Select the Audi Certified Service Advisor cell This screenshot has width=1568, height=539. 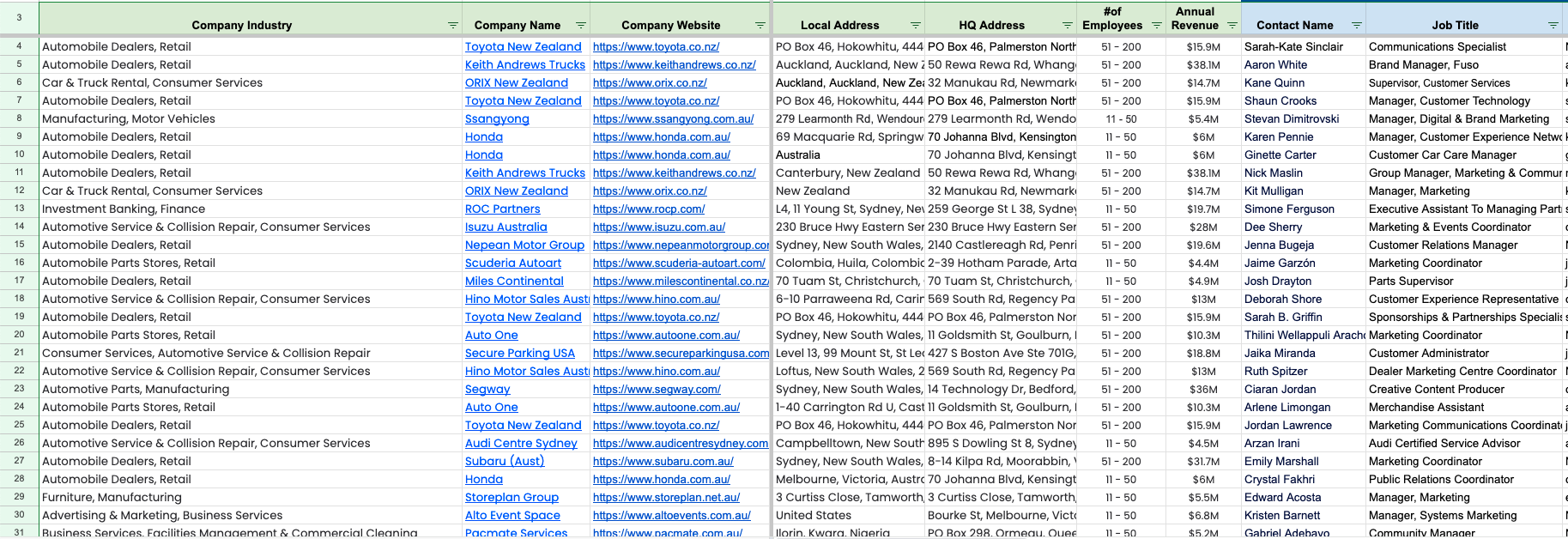(x=1465, y=444)
